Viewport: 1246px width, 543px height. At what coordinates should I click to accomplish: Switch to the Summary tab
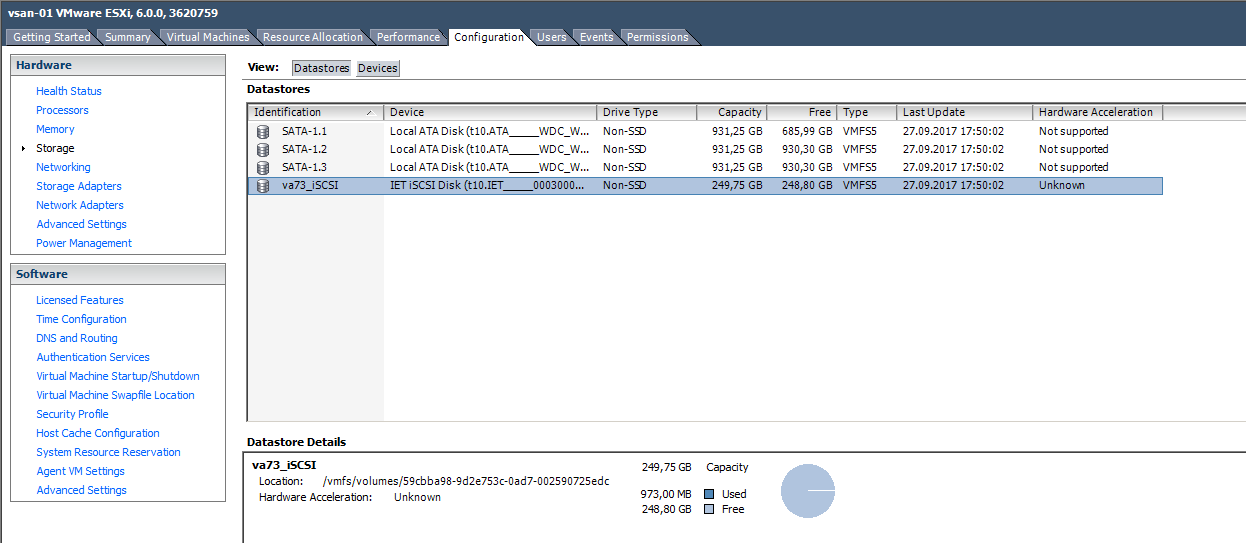click(128, 37)
